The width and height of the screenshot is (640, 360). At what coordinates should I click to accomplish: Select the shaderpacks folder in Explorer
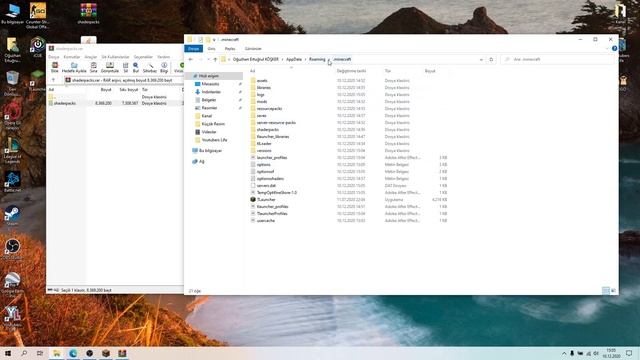(x=268, y=130)
